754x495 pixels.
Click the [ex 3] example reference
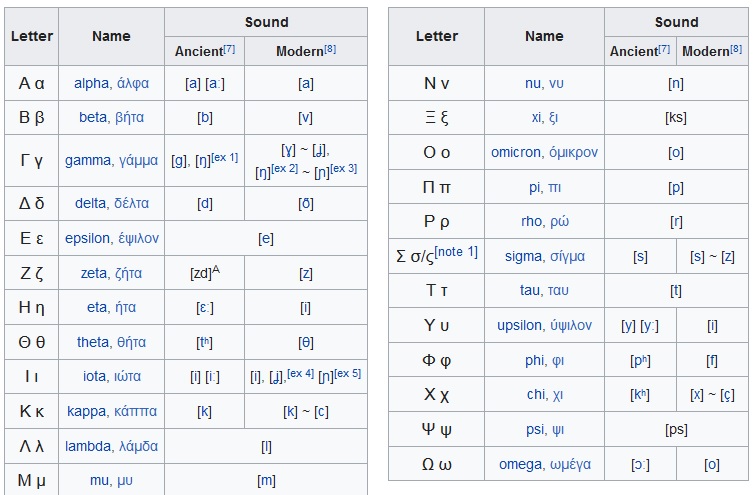point(344,168)
